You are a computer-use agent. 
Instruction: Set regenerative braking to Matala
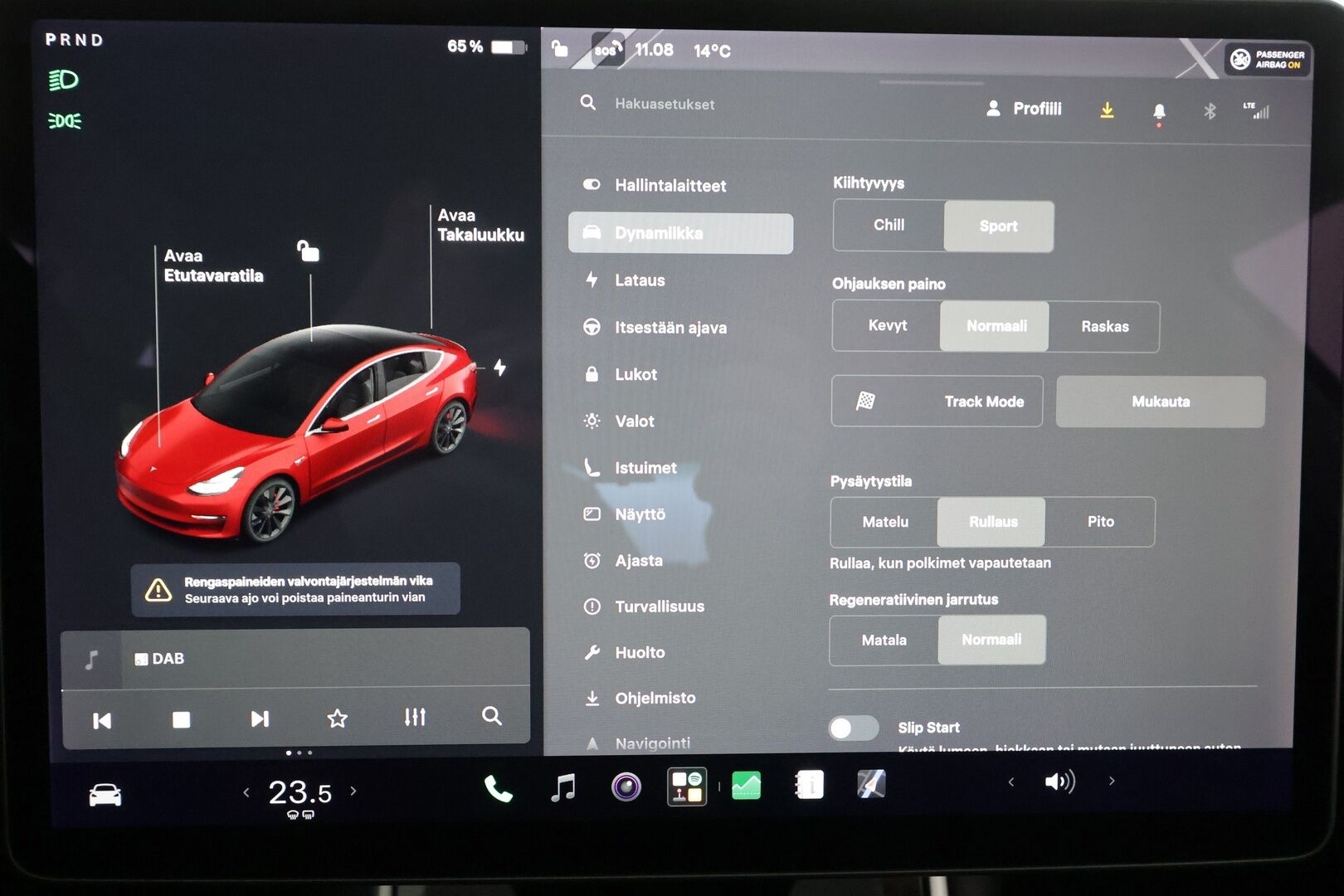[884, 640]
